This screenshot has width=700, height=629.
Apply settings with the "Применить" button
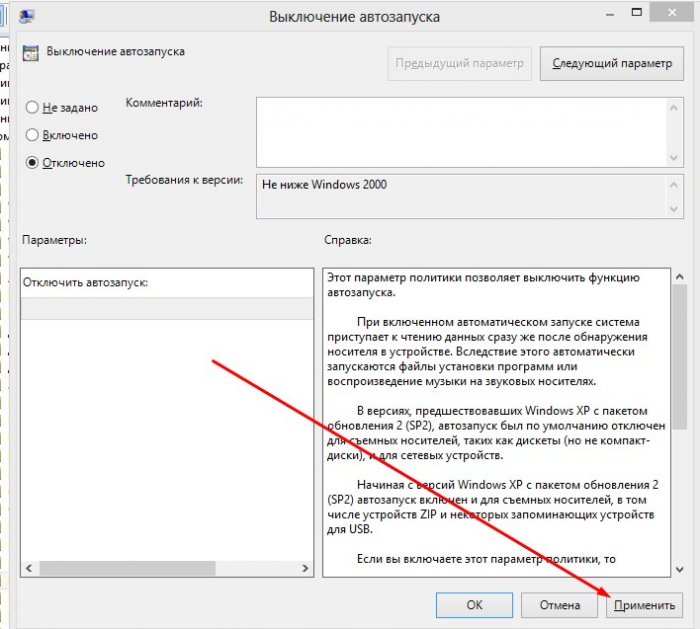(645, 605)
